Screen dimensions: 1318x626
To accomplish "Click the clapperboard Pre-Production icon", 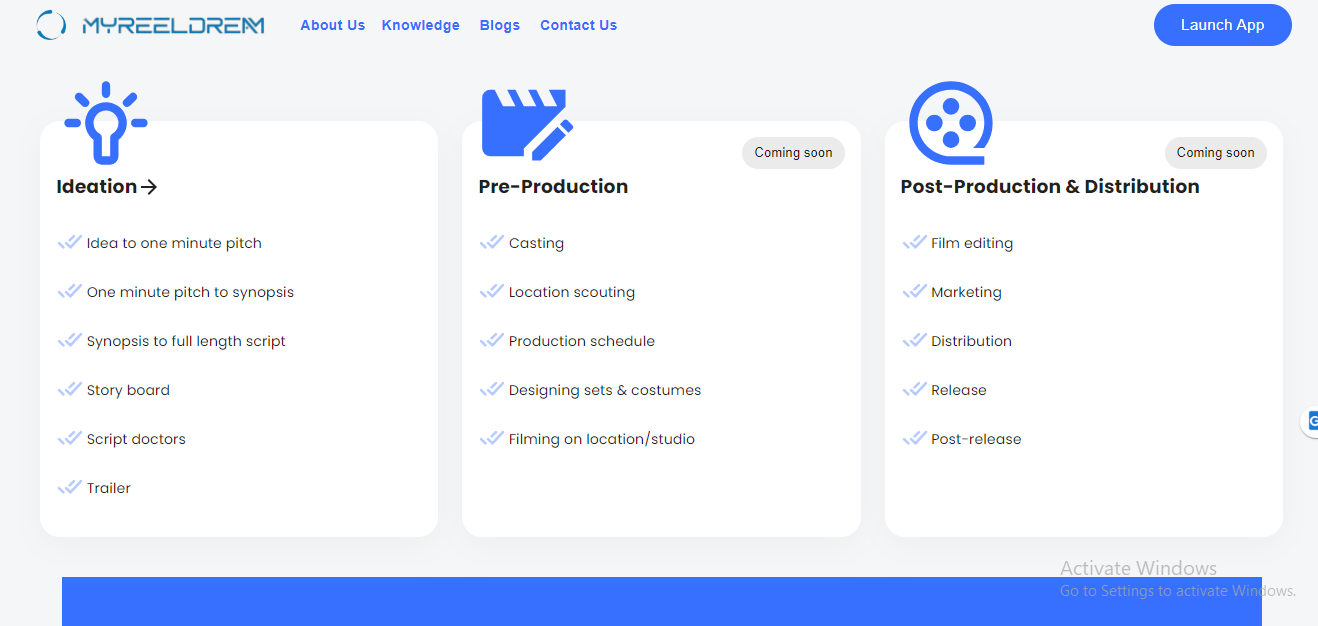I will 527,123.
